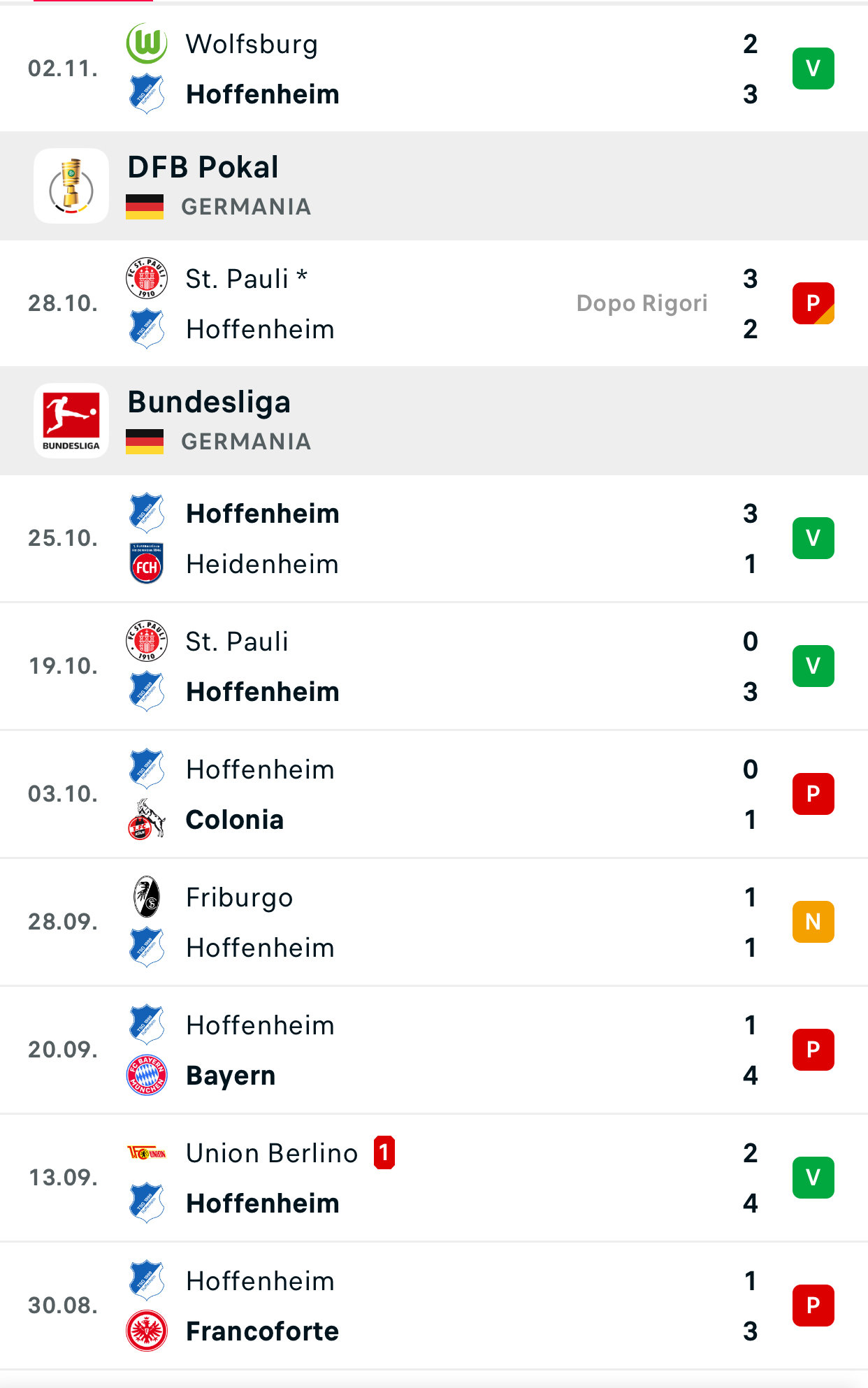This screenshot has width=868, height=1388.
Task: Tap the orange N draw badge
Action: tap(813, 922)
